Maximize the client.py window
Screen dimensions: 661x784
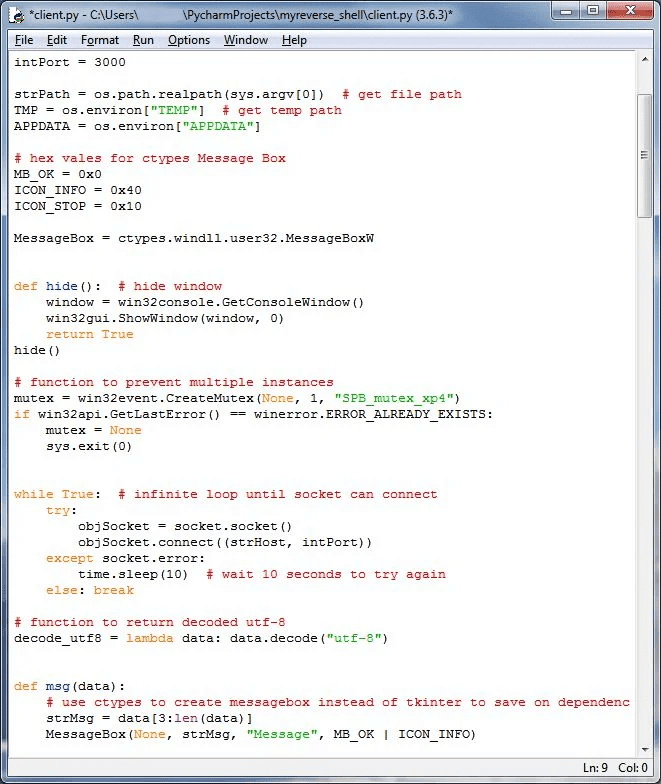(x=592, y=11)
